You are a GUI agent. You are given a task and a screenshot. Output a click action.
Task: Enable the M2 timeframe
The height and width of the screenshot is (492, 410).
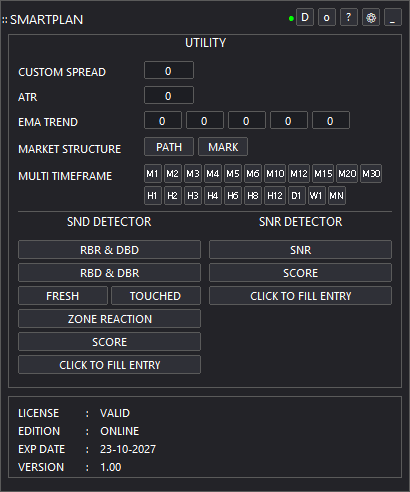pos(173,174)
